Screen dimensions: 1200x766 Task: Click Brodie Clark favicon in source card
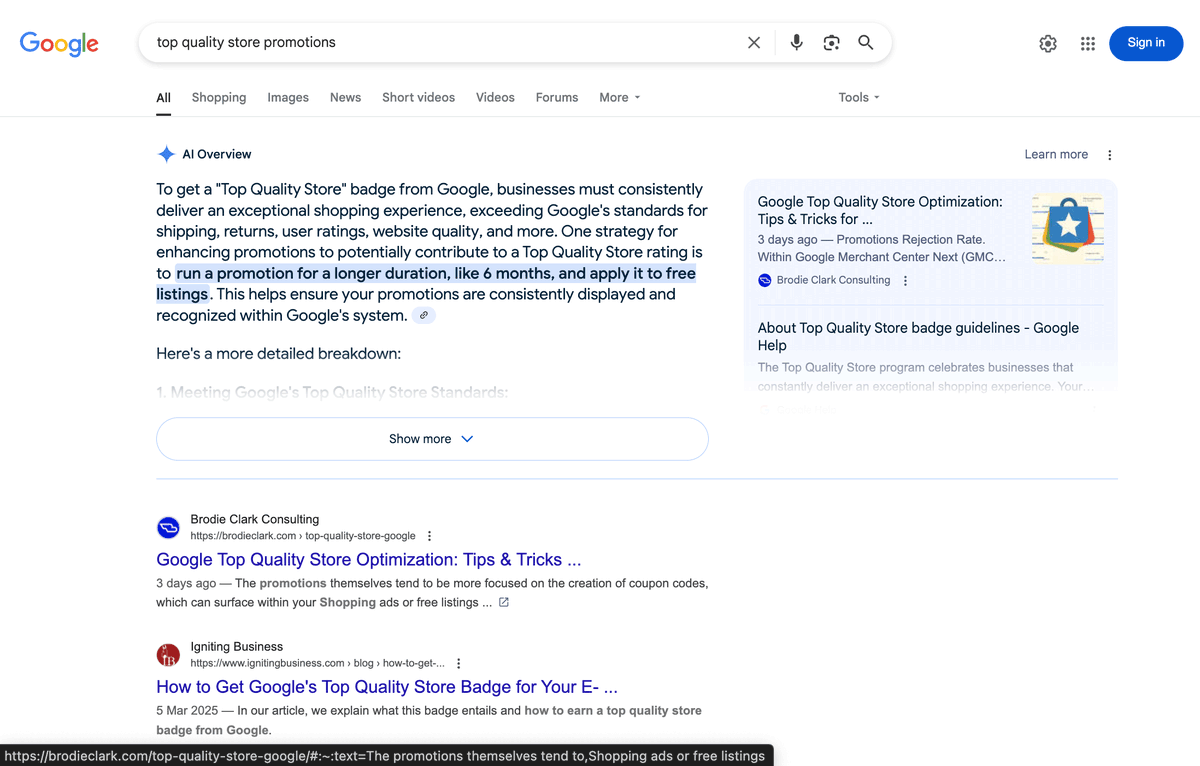(x=765, y=280)
